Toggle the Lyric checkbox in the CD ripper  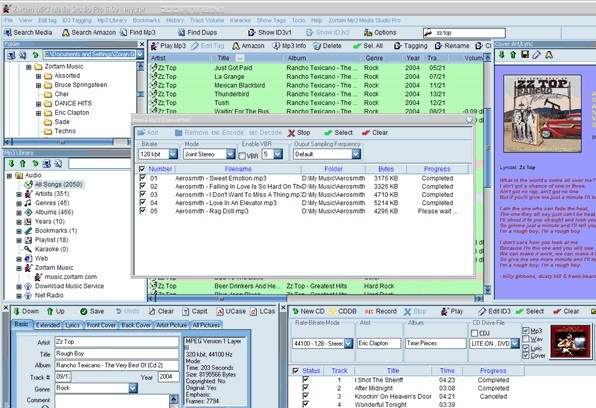[526, 348]
